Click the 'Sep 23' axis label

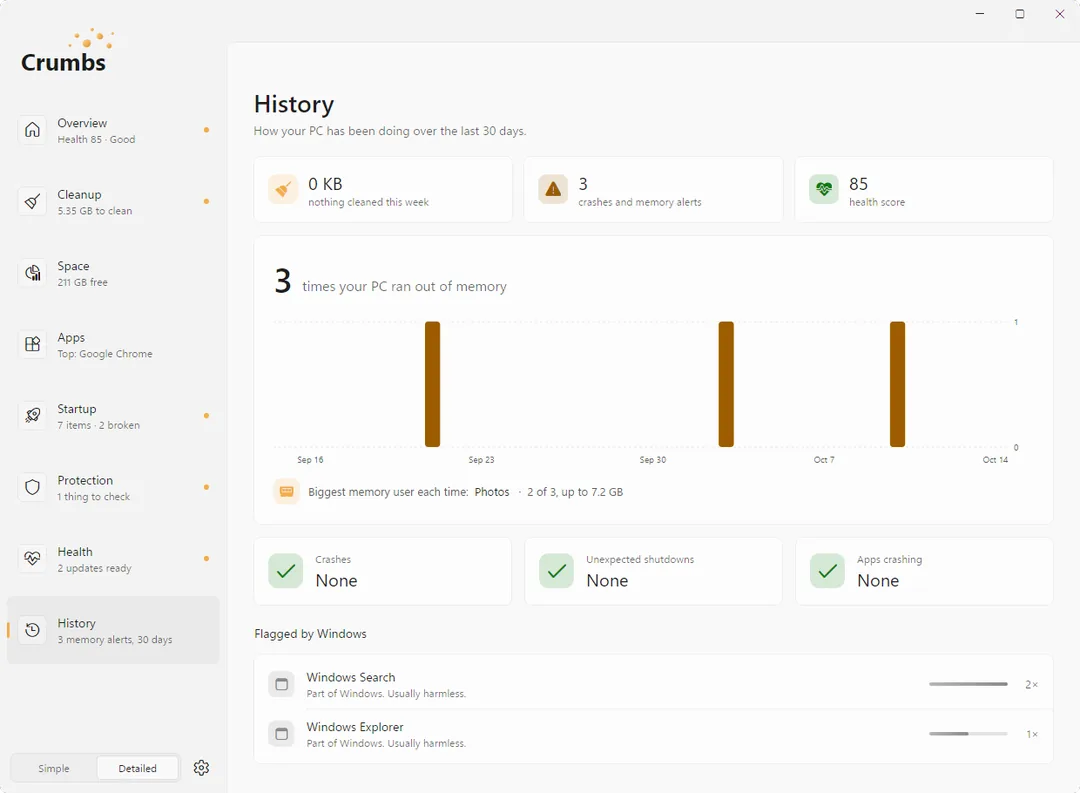coord(481,460)
